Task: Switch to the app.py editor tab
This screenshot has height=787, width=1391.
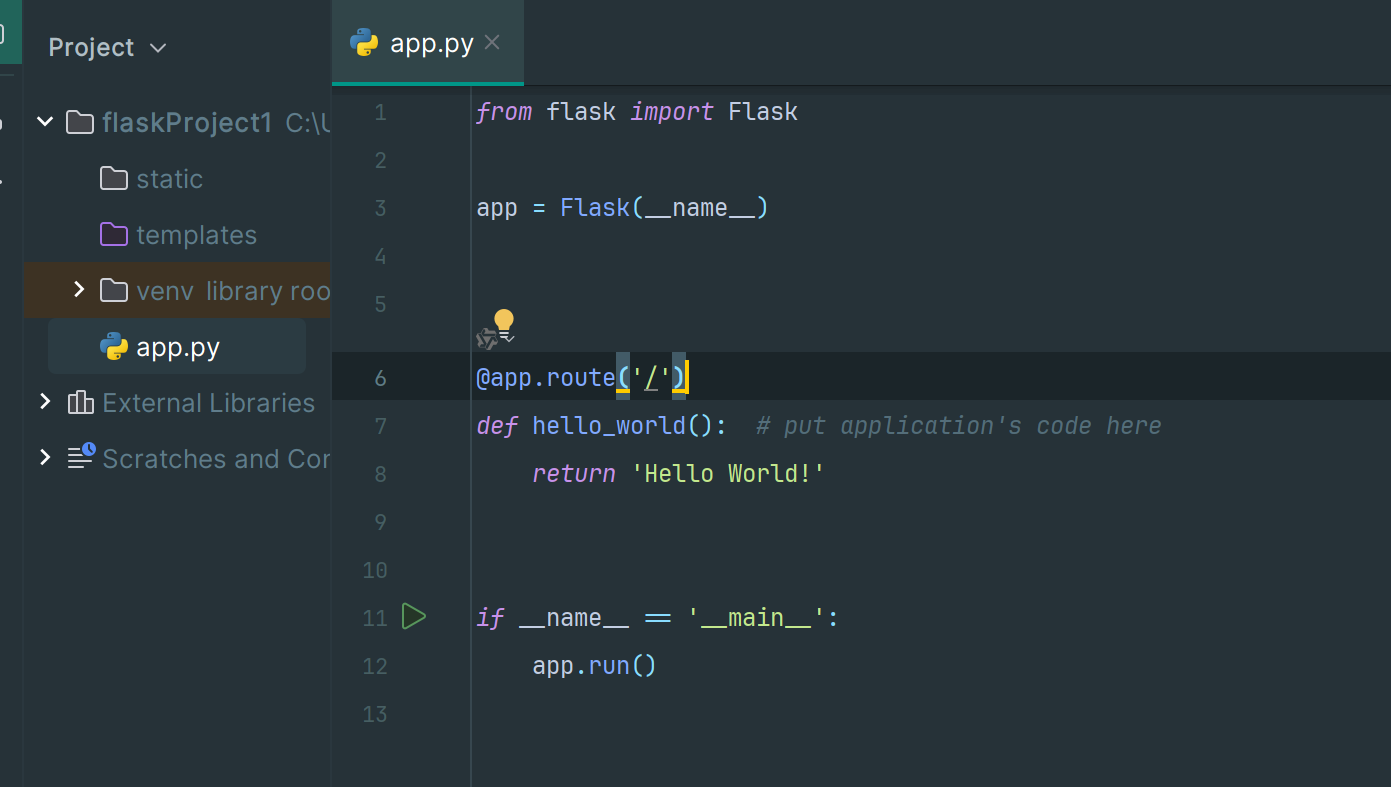Action: 430,43
